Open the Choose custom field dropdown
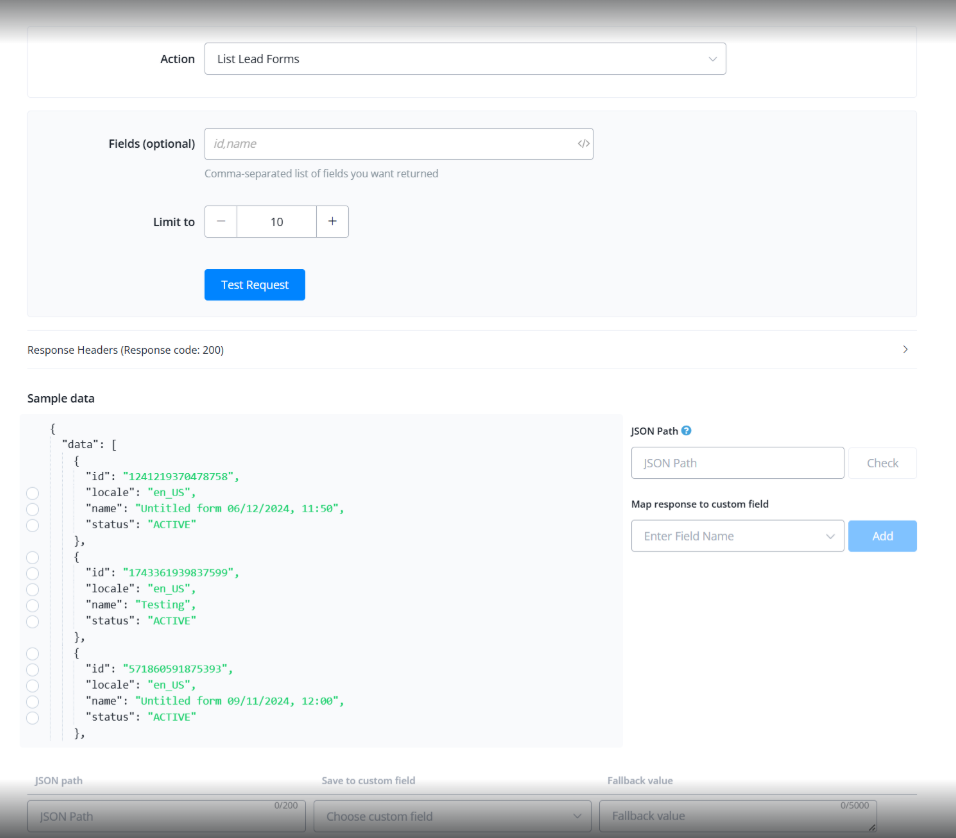Viewport: 956px width, 838px height. coord(453,816)
